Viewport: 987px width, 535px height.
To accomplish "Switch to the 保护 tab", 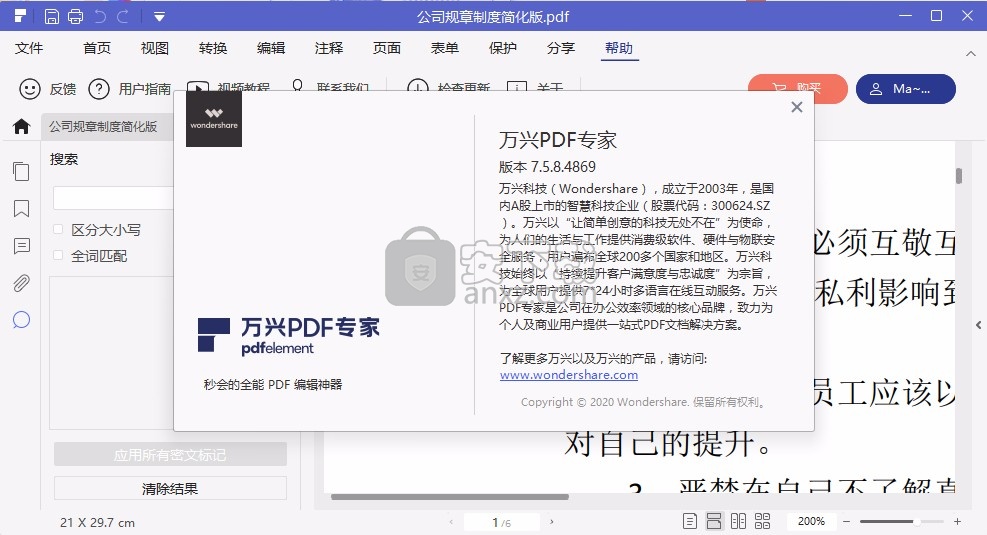I will point(503,48).
